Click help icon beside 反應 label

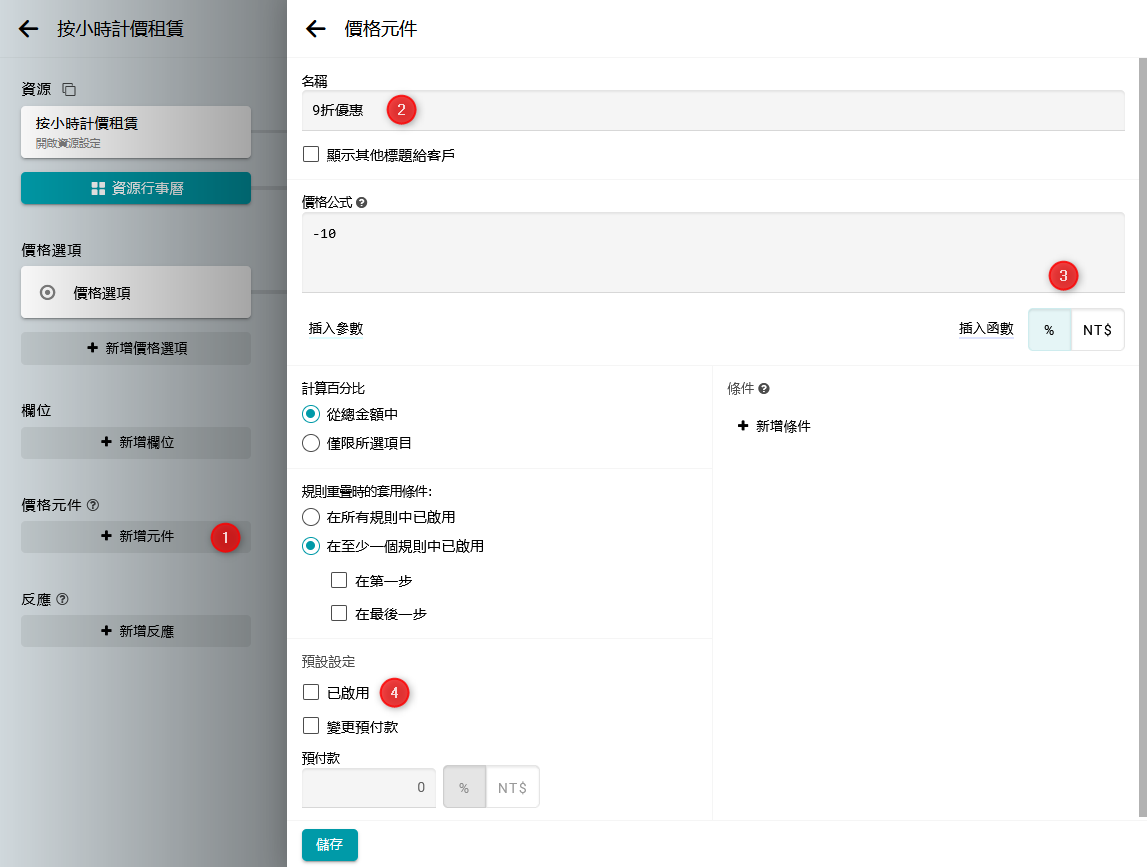[62, 600]
